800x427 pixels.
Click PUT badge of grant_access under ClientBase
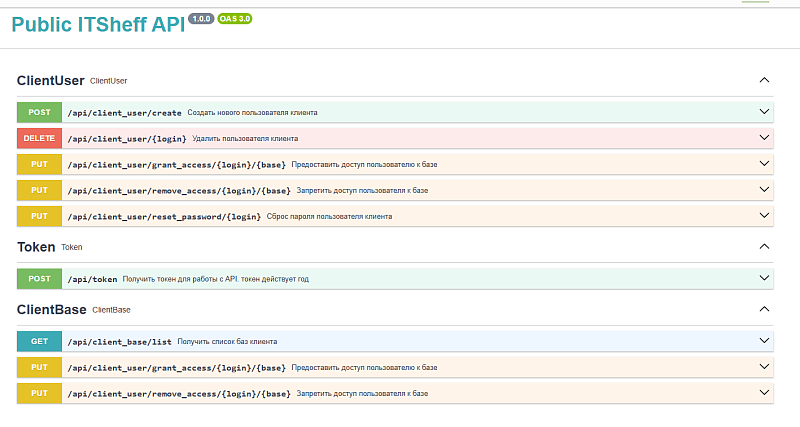pos(39,367)
